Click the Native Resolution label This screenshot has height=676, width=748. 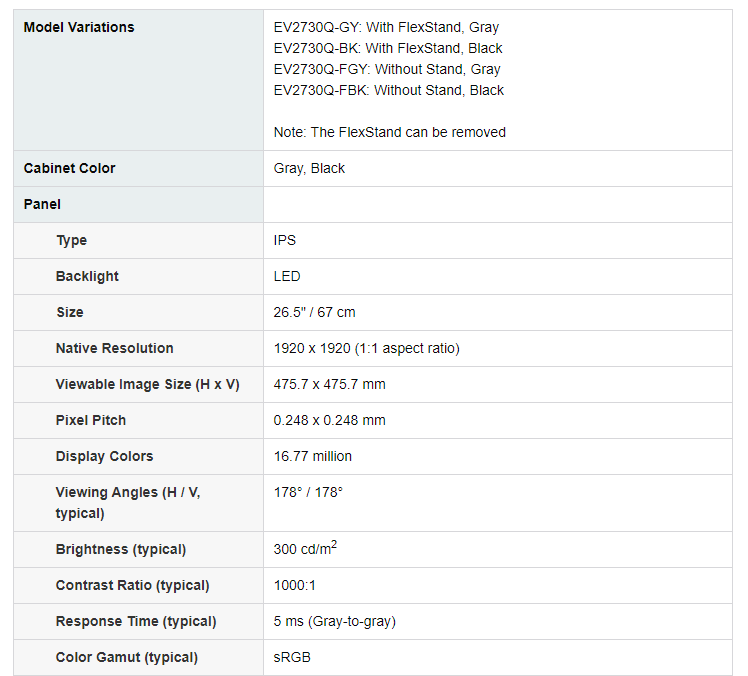114,348
